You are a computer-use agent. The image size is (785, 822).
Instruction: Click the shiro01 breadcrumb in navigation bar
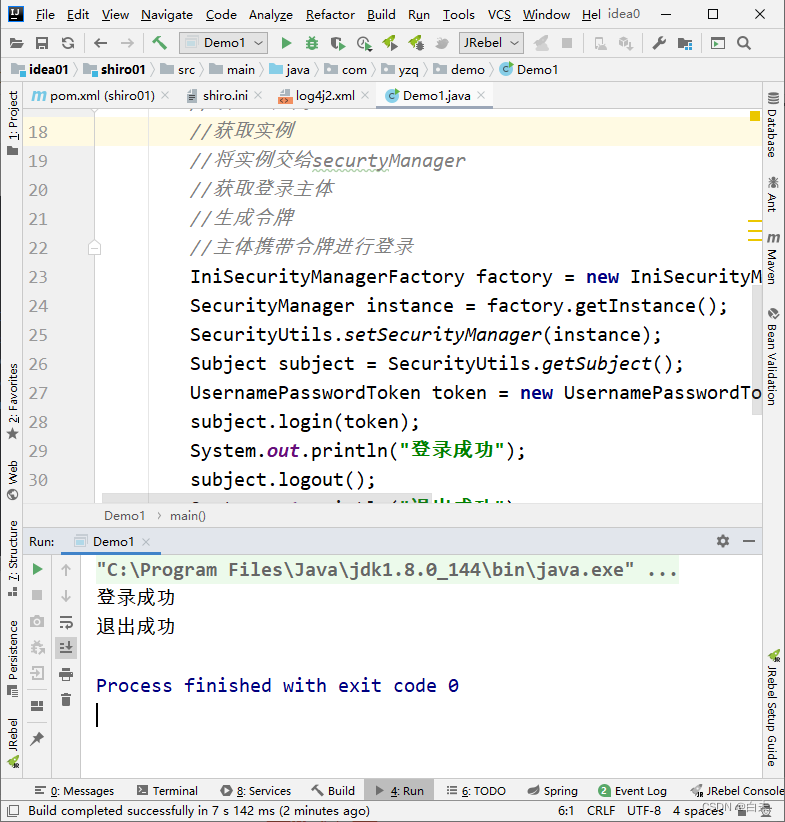(x=115, y=70)
